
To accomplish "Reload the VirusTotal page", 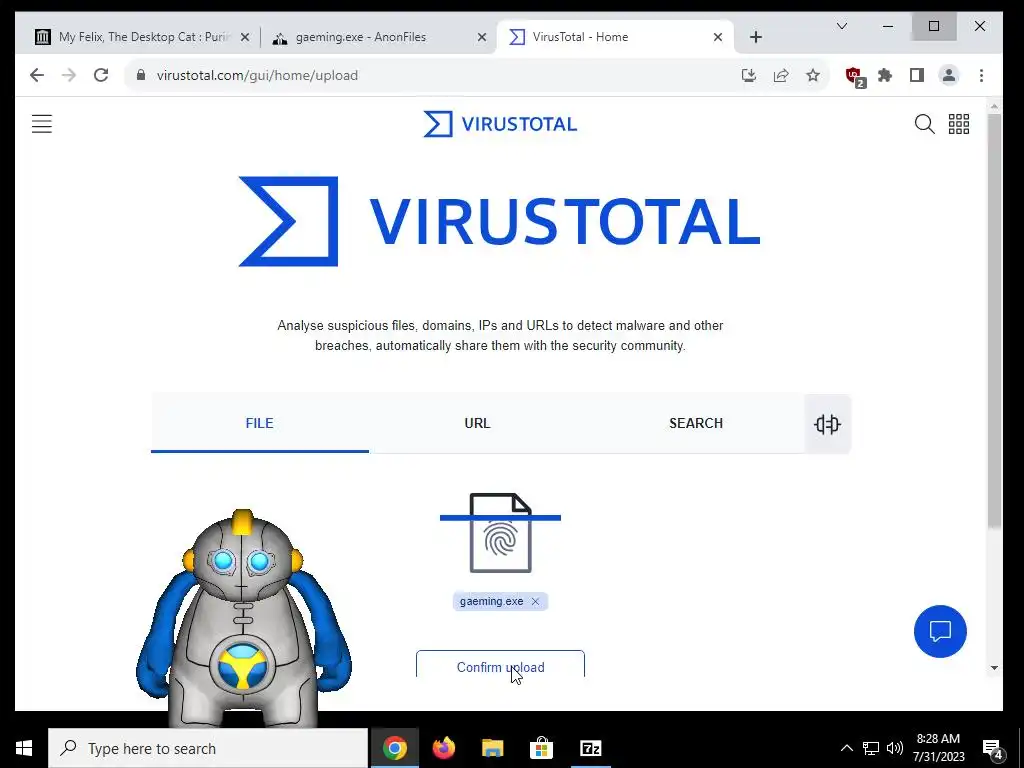I will (x=101, y=75).
